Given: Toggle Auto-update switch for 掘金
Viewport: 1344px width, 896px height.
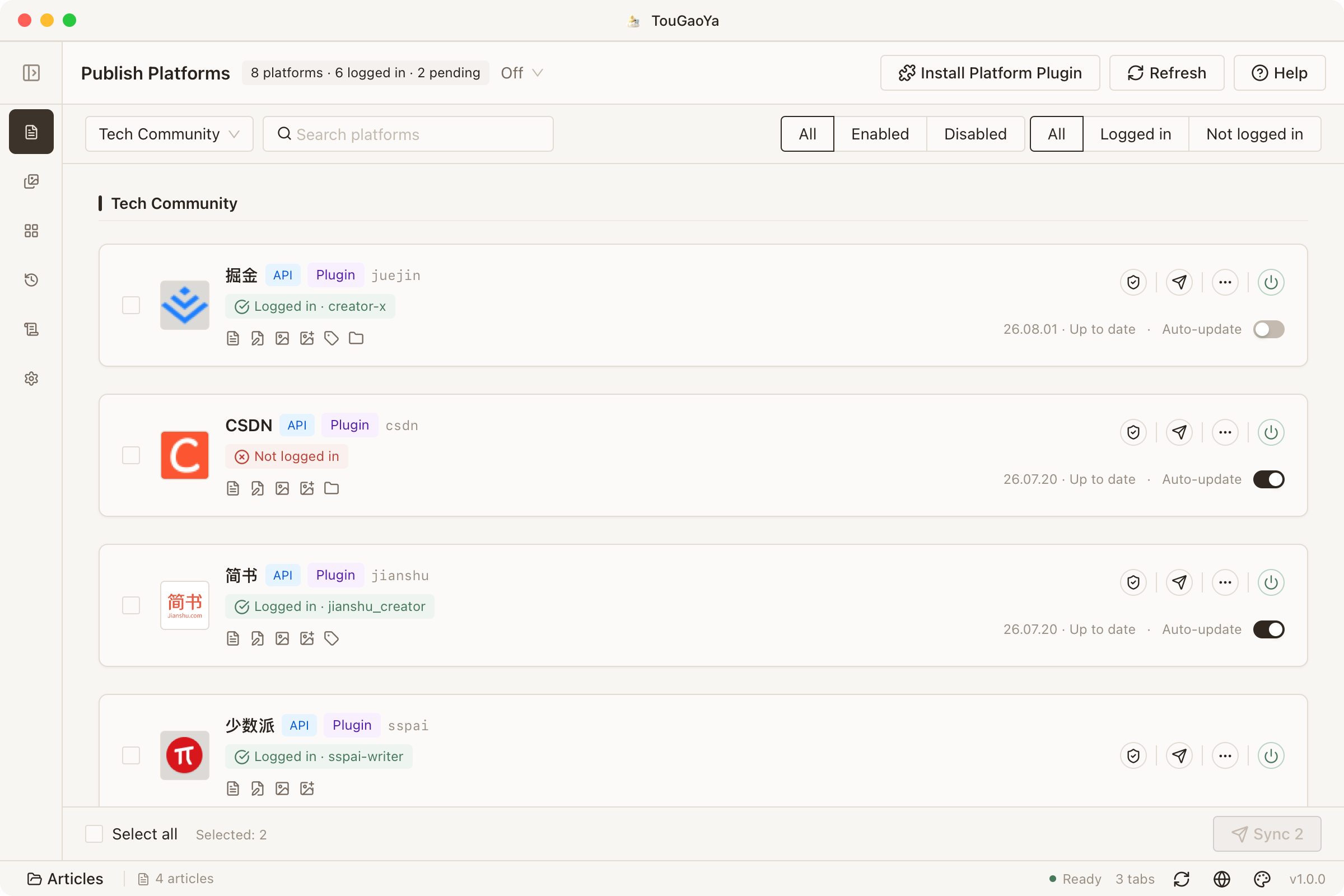Looking at the screenshot, I should [x=1268, y=330].
